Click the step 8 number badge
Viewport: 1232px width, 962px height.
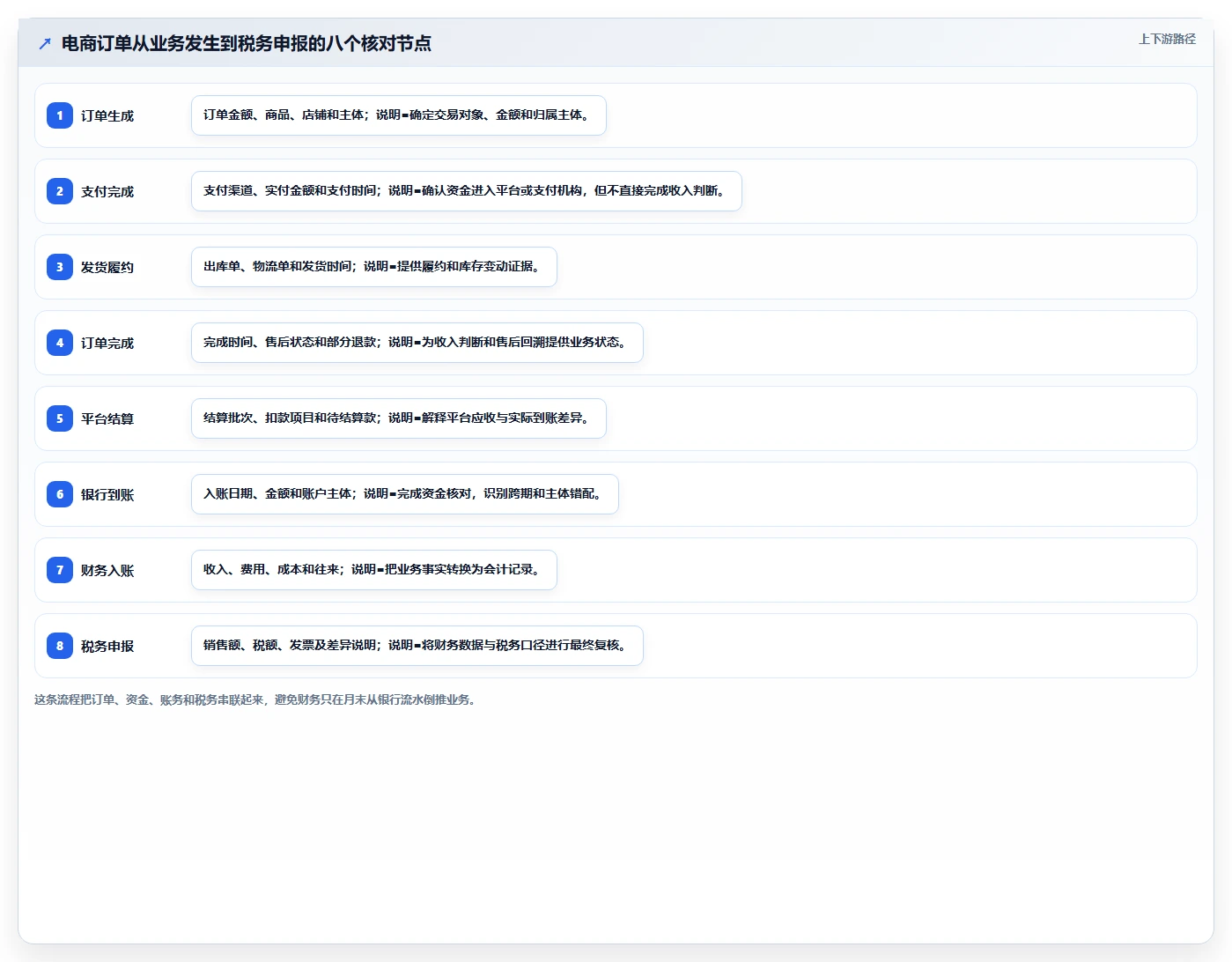click(x=60, y=646)
